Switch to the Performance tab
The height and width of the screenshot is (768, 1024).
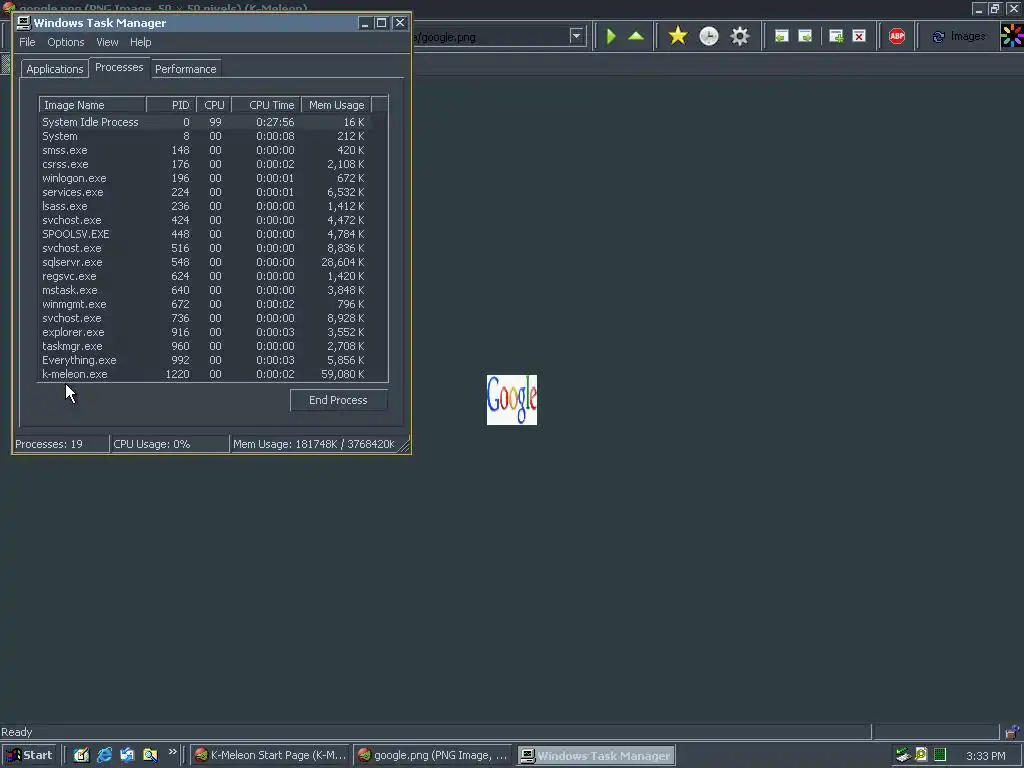coord(185,69)
